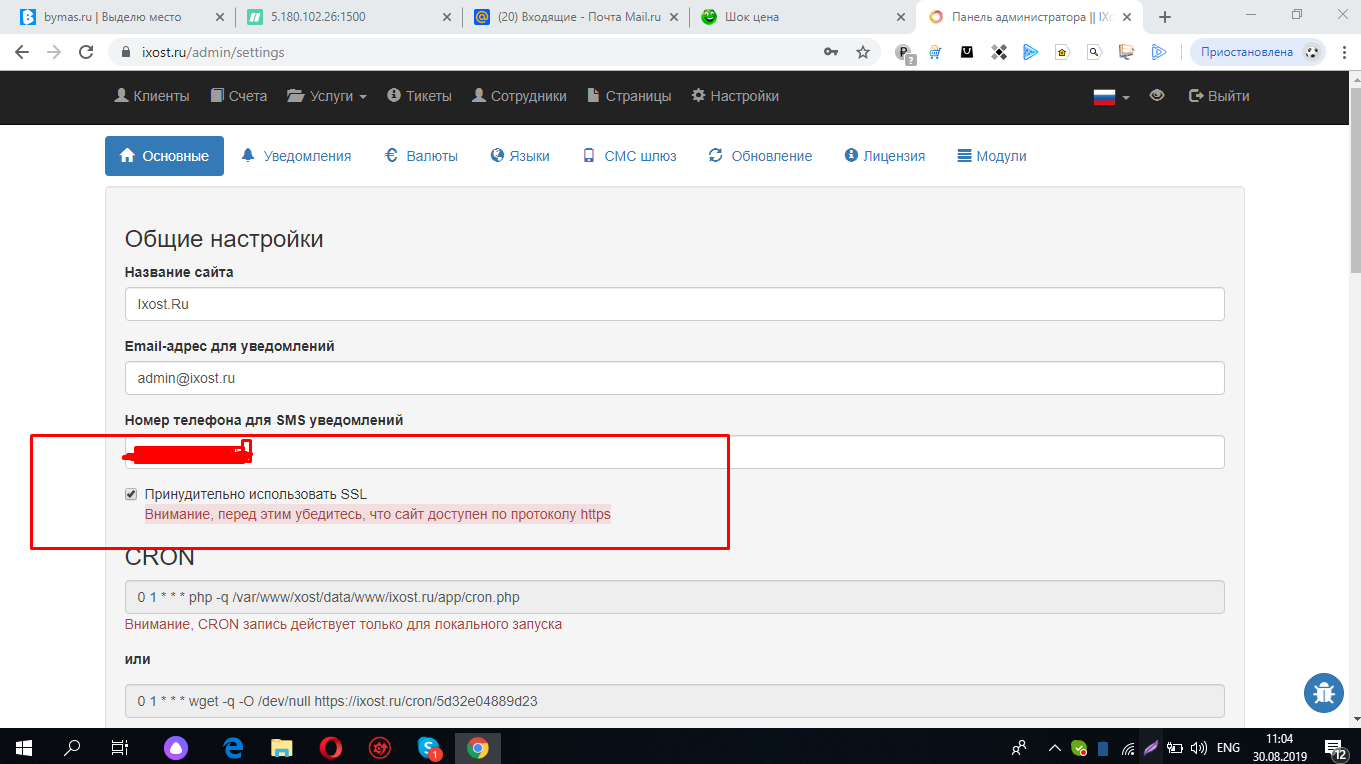Click the Название сайта input field
This screenshot has width=1361, height=764.
tap(674, 304)
